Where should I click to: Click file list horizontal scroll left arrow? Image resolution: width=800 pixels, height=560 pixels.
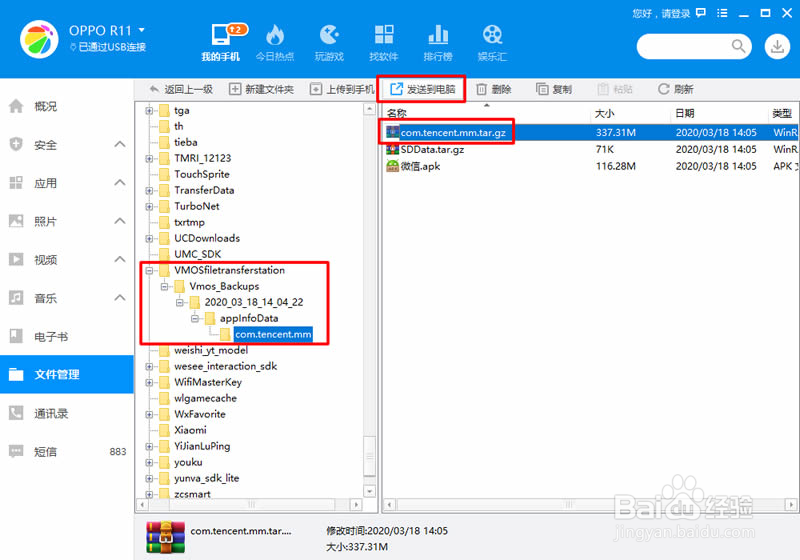[390, 505]
